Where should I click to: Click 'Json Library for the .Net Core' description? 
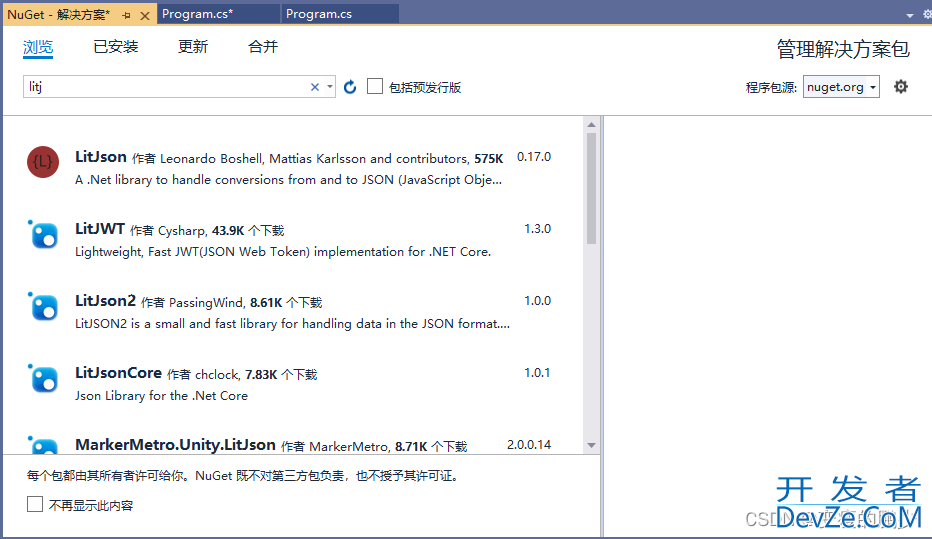[x=161, y=396]
